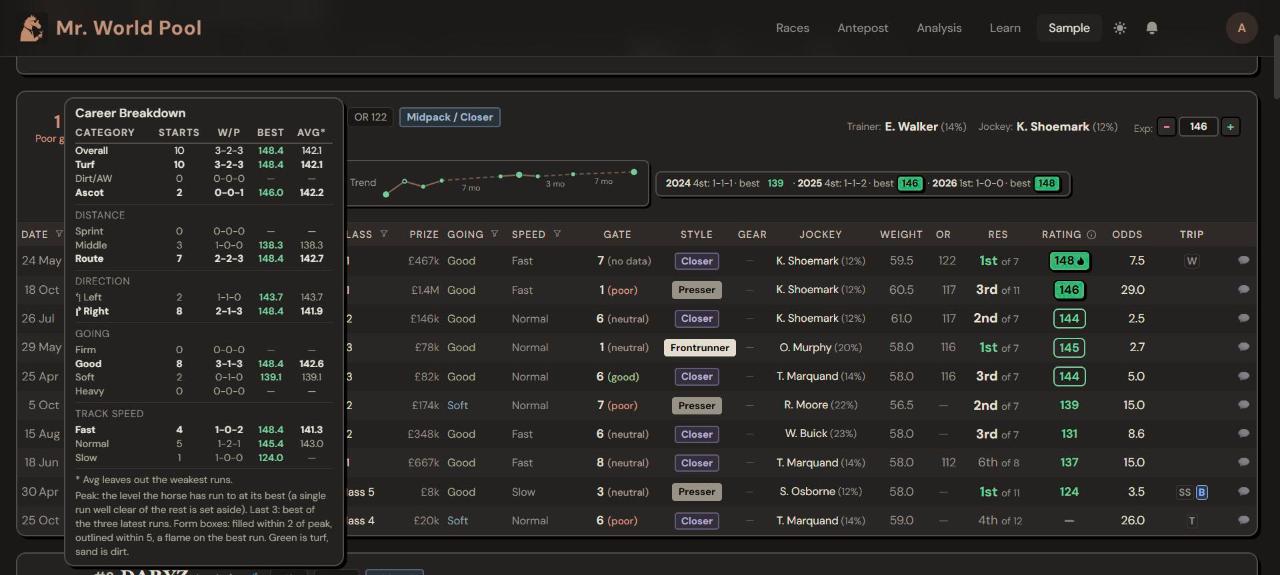Click the W trip badge on 24 May row
Image resolution: width=1280 pixels, height=575 pixels.
pos(1191,261)
